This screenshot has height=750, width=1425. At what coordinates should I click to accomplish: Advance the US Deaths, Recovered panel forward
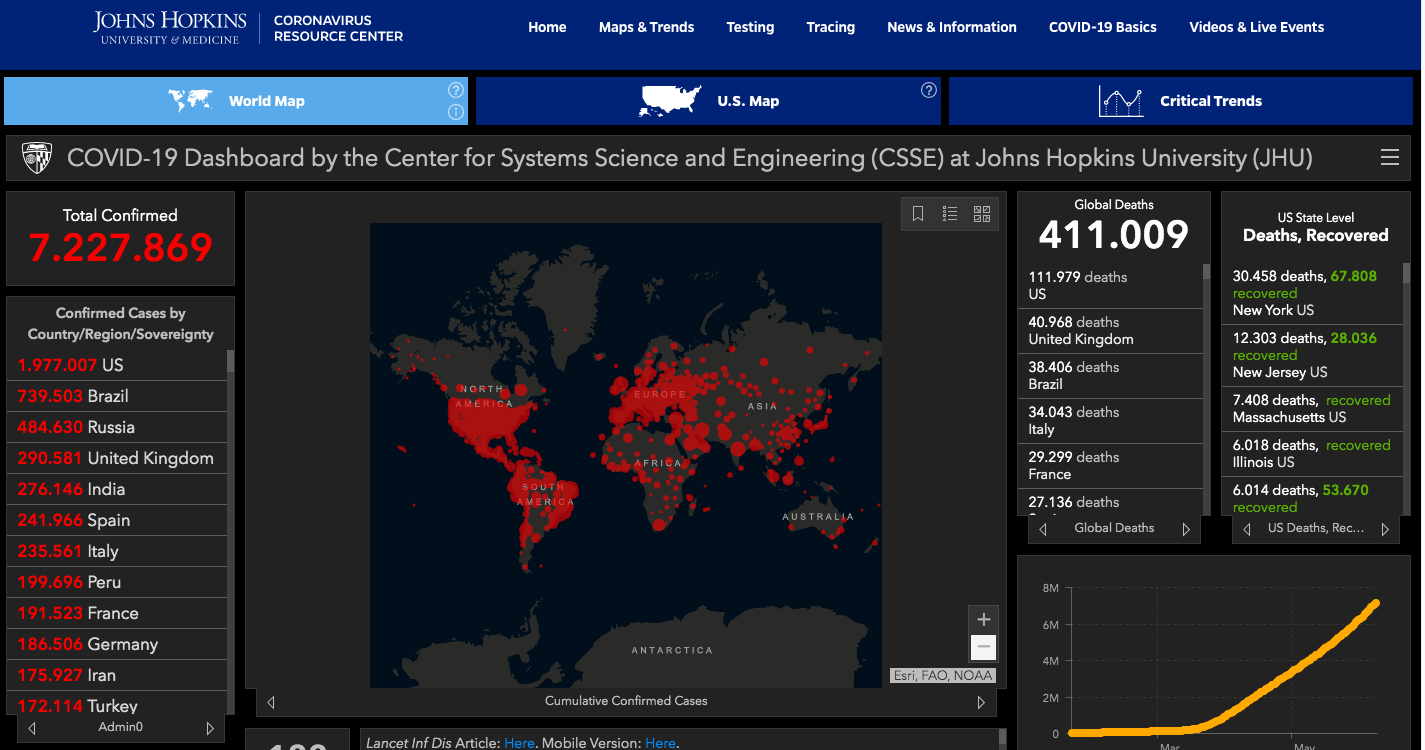click(1385, 529)
